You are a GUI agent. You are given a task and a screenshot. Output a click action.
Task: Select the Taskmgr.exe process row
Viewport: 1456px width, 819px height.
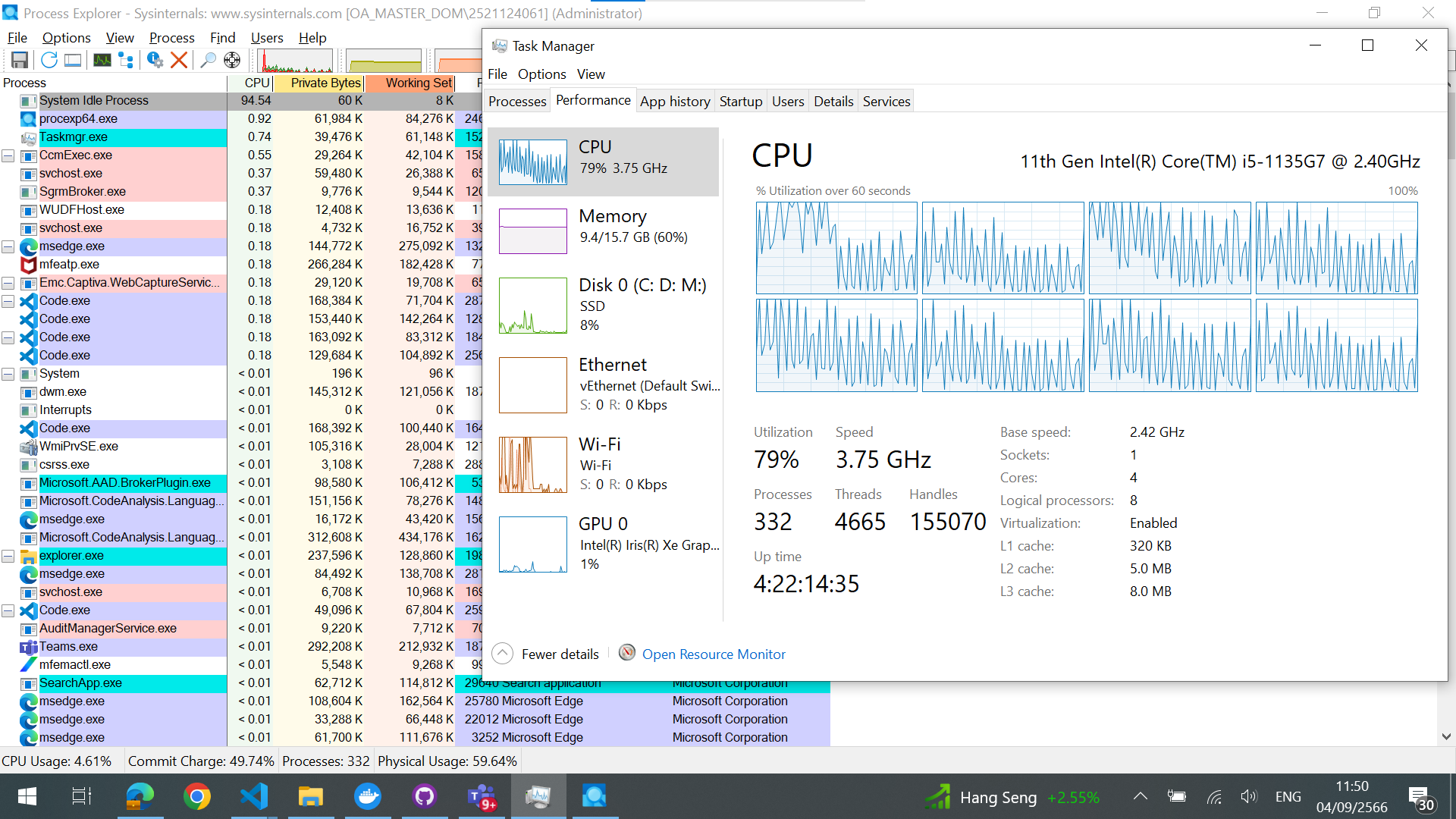coord(74,137)
